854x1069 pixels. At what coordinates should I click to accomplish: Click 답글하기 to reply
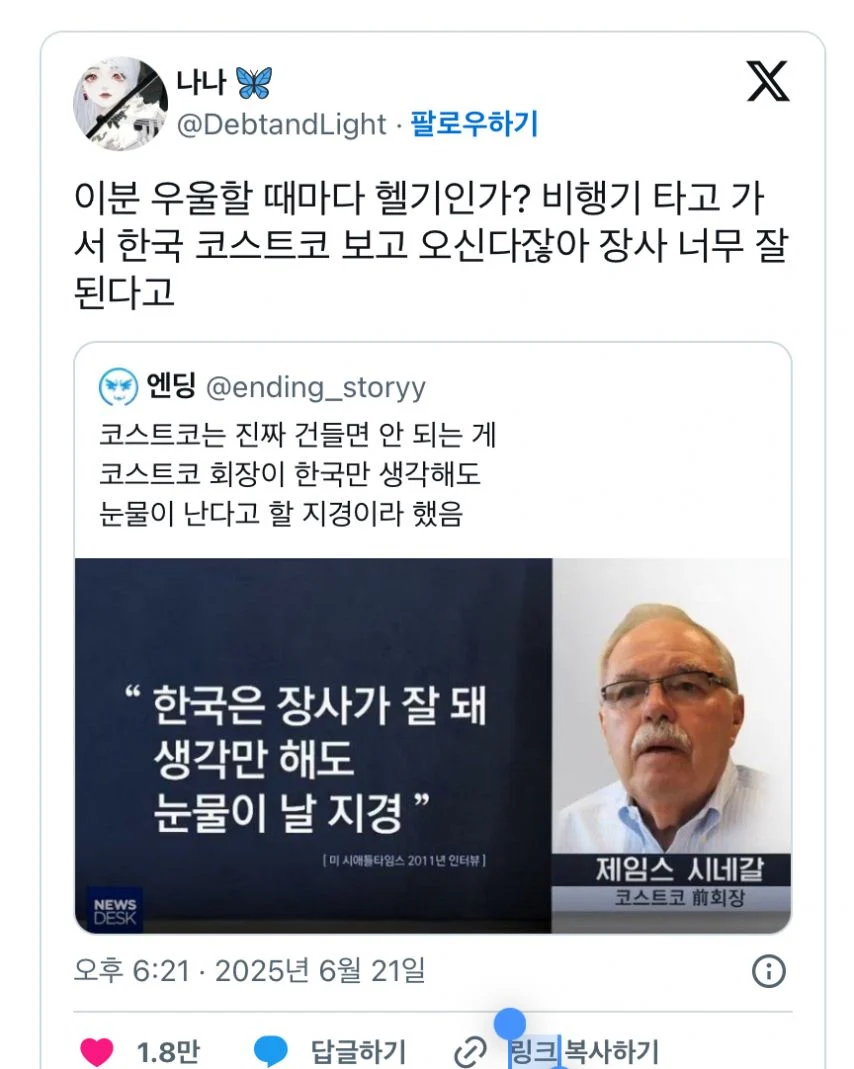[358, 1051]
